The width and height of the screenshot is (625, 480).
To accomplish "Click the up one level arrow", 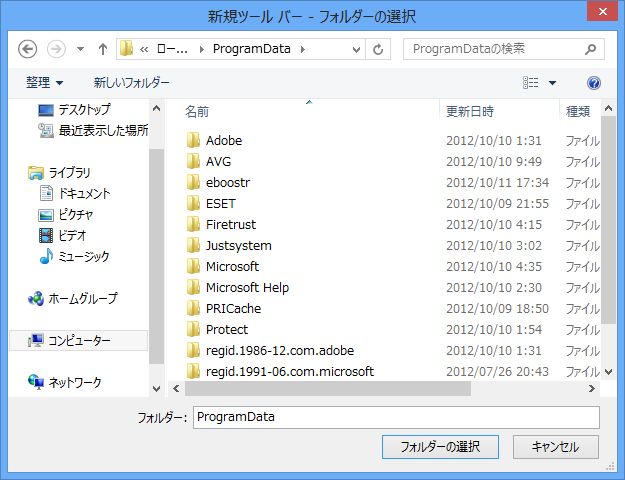I will coord(102,49).
